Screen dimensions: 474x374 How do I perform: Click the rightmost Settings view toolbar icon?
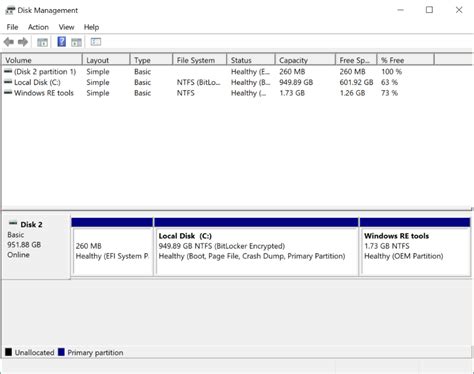tap(96, 42)
